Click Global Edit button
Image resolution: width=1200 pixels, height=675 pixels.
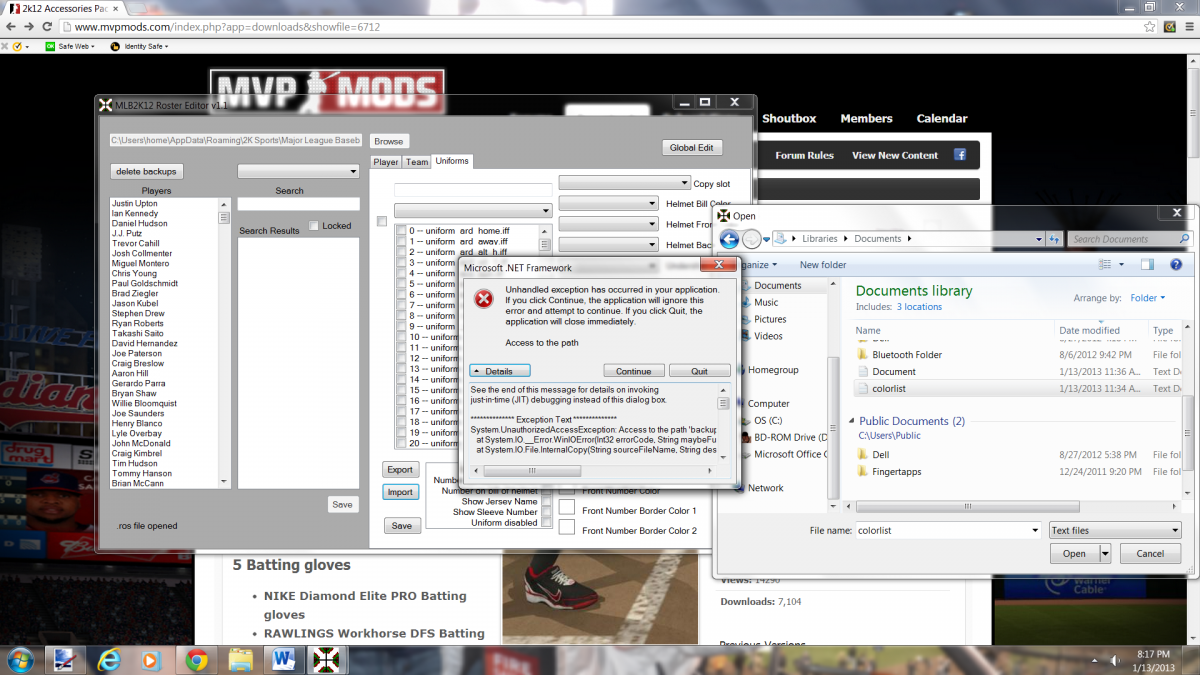(691, 147)
